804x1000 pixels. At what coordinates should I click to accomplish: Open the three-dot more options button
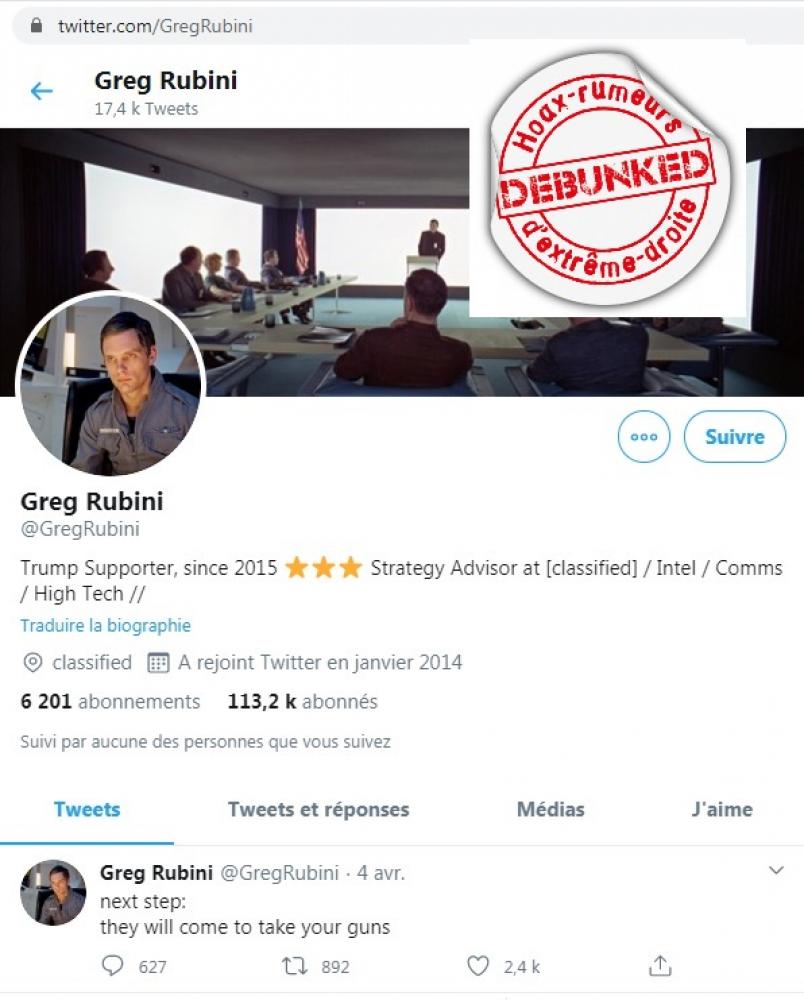(644, 437)
